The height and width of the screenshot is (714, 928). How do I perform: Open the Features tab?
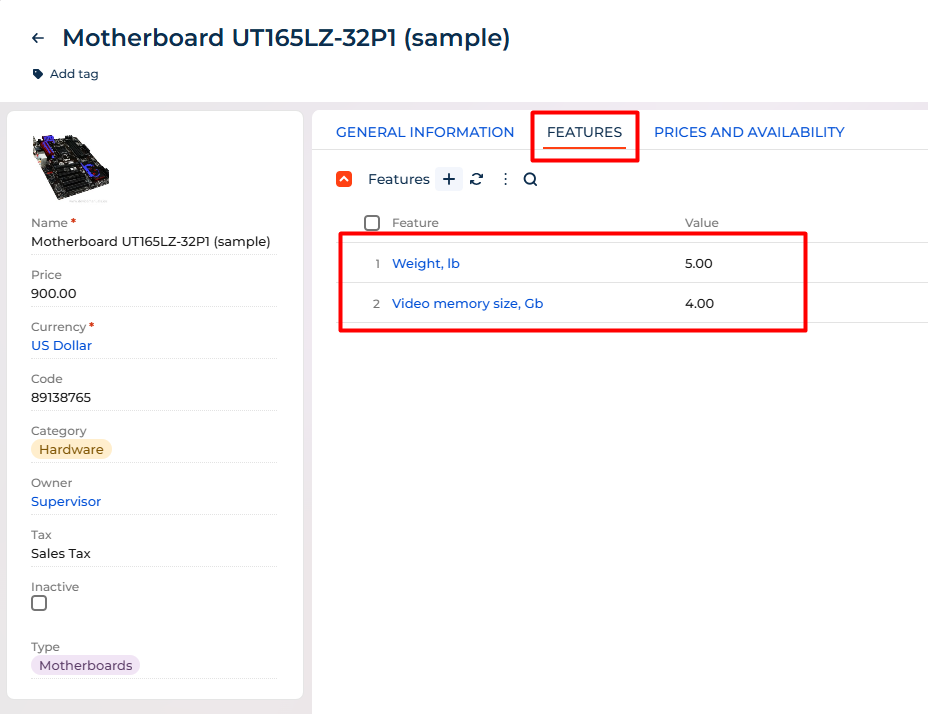pos(584,132)
